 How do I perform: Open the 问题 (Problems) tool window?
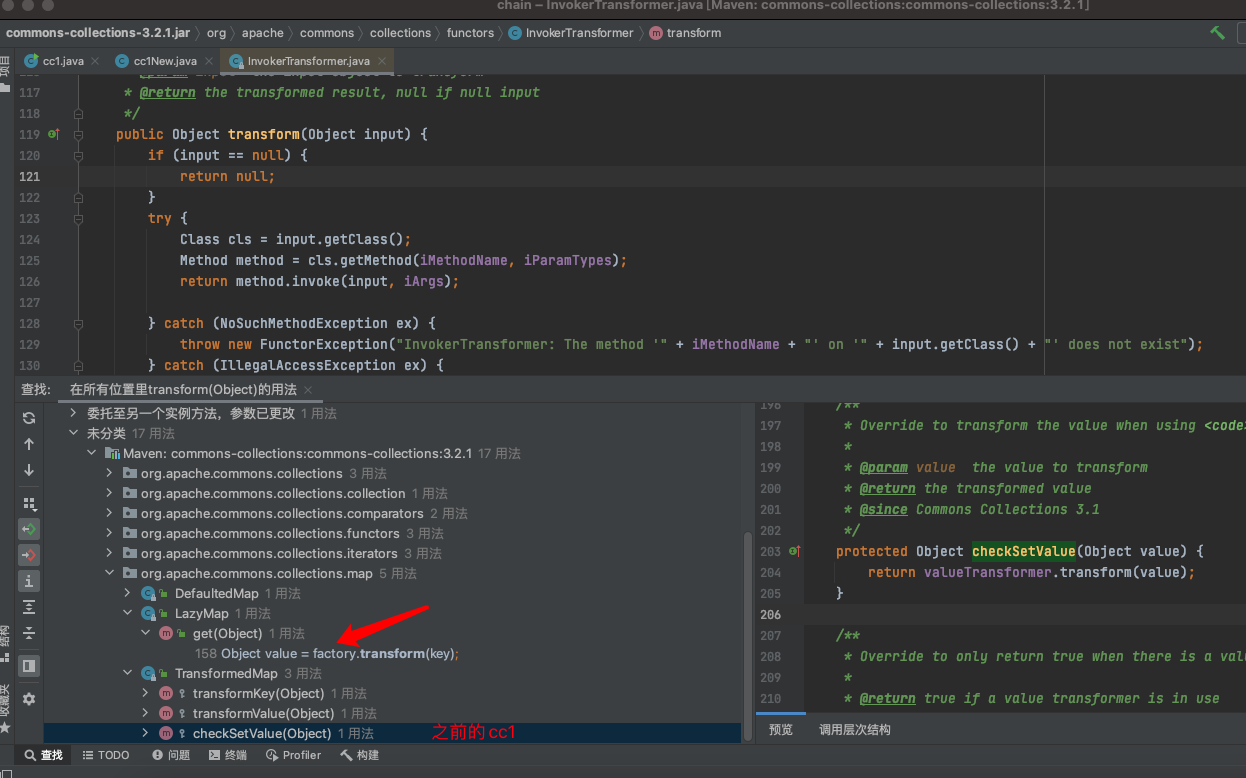[169, 755]
